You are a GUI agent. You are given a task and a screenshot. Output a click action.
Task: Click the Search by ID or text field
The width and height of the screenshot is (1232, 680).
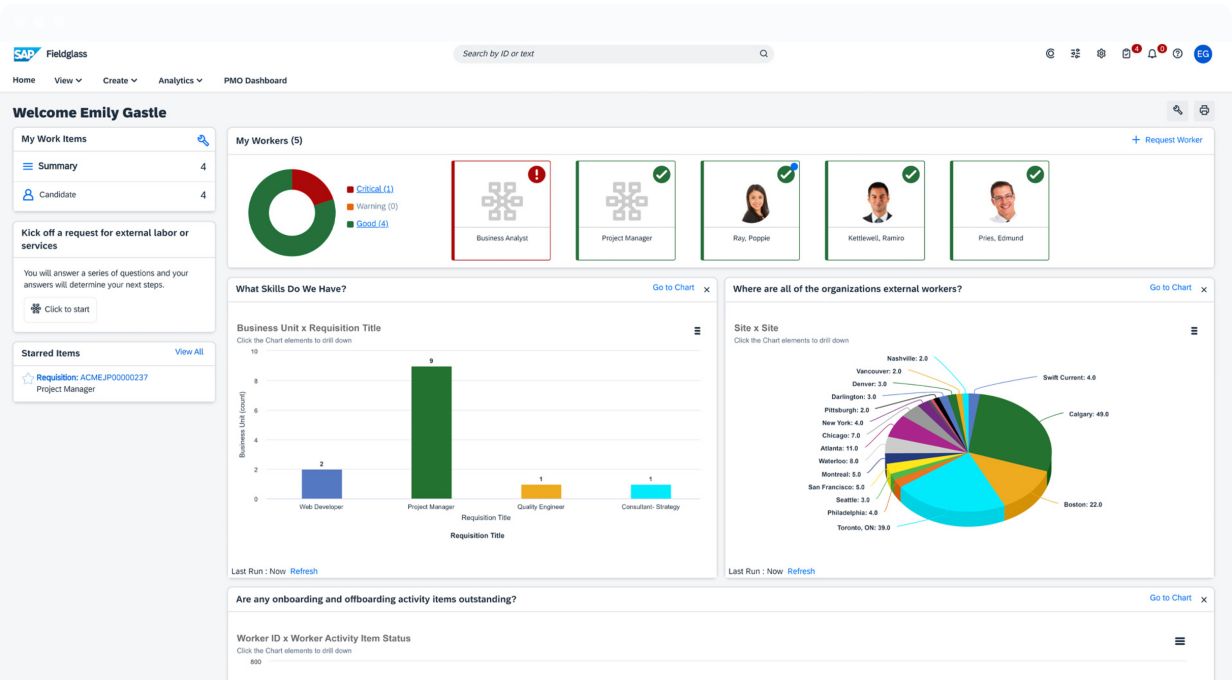click(x=608, y=54)
